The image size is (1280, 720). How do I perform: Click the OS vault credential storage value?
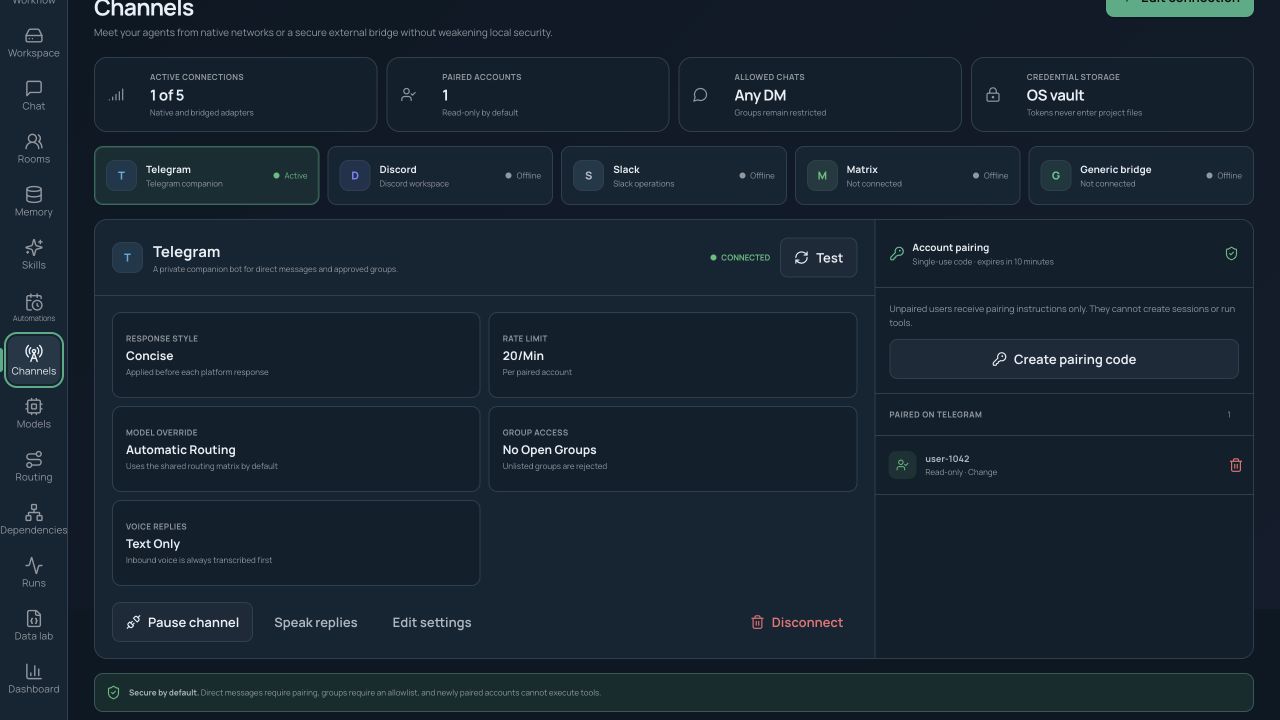(x=1055, y=95)
